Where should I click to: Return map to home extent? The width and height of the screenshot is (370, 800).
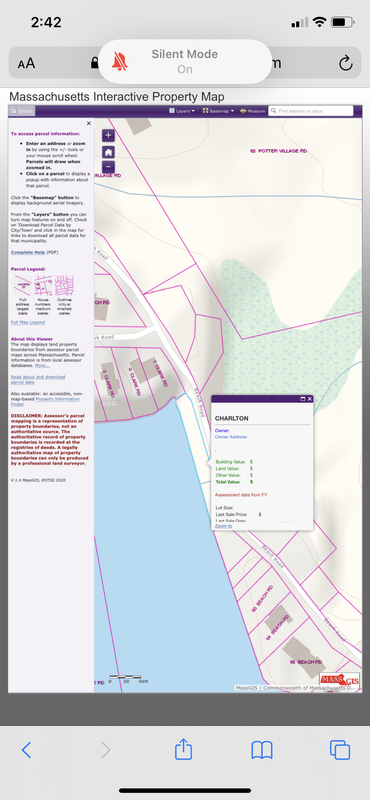(x=108, y=152)
